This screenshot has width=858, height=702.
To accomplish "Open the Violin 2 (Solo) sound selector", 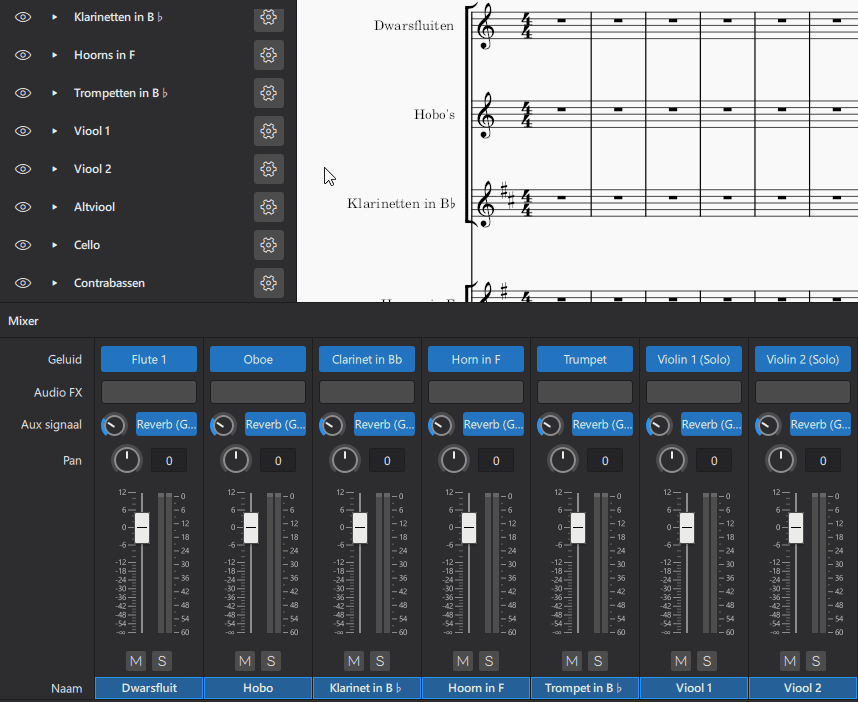I will click(x=802, y=359).
